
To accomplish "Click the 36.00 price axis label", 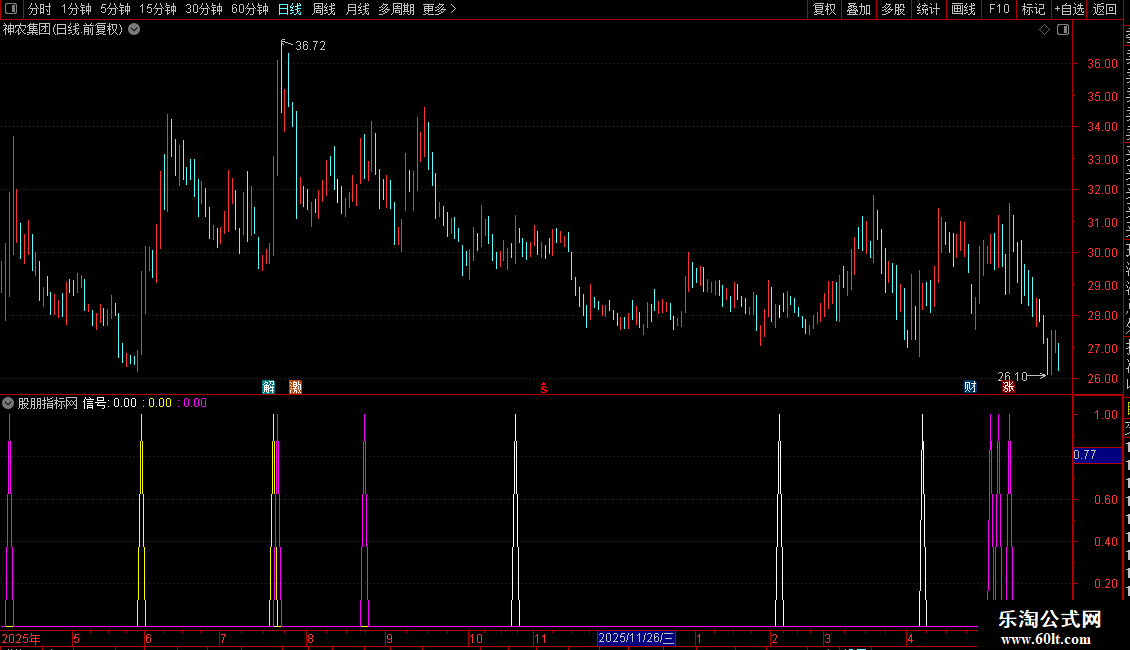I will coord(1102,63).
